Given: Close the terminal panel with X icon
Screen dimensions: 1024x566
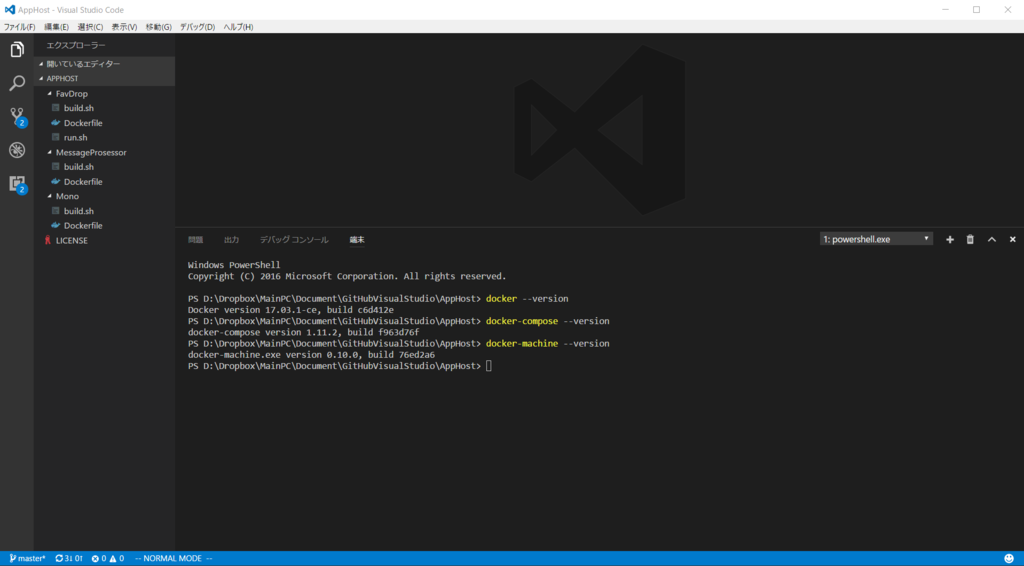Looking at the screenshot, I should tap(1012, 240).
